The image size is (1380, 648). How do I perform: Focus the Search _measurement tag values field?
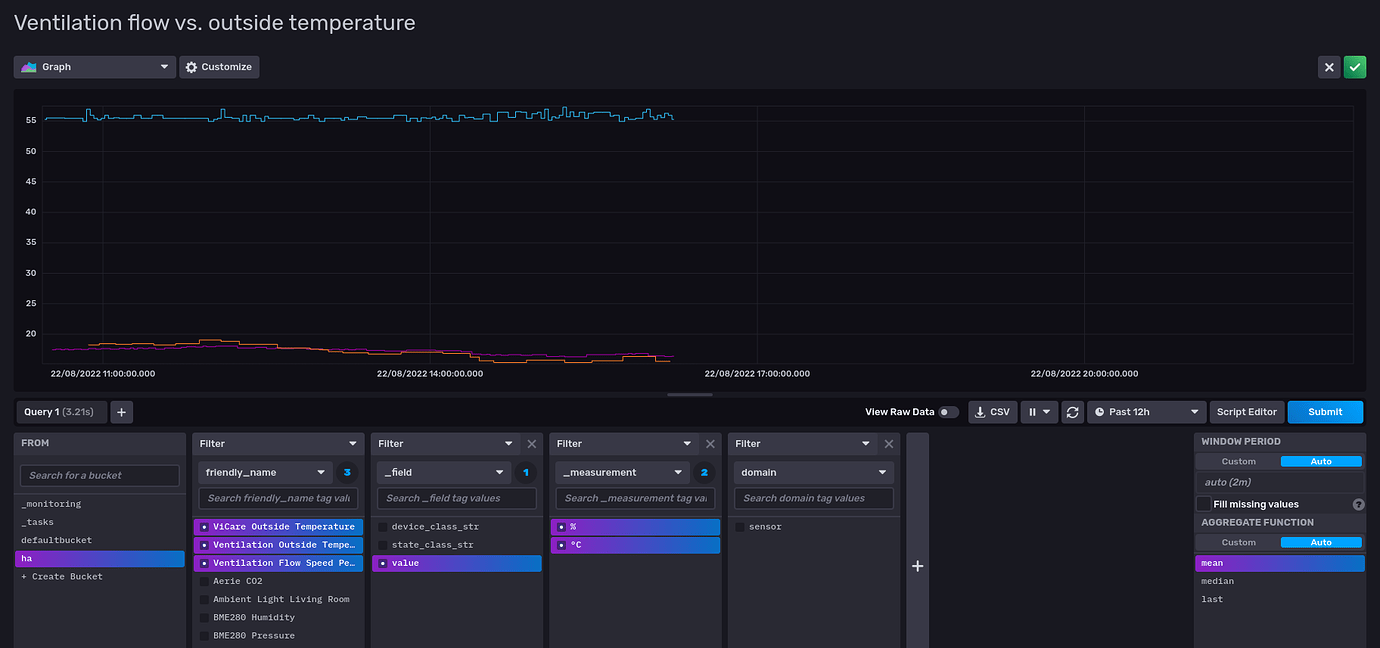click(635, 498)
